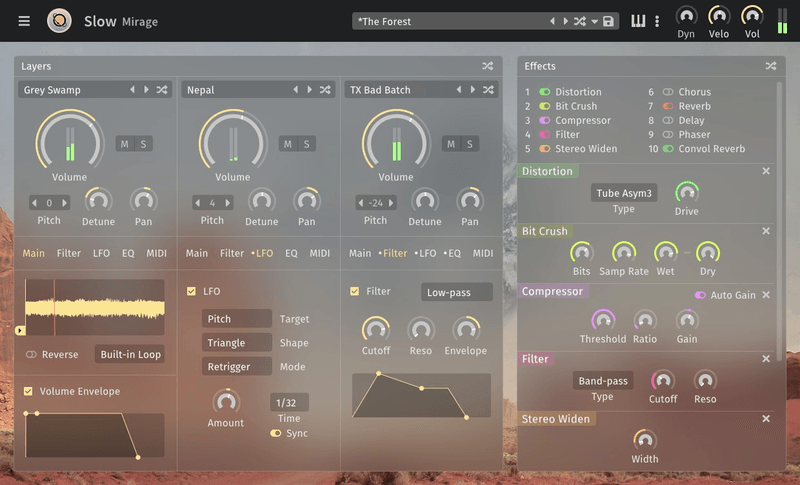Screen dimensions: 800x485
Task: Randomize the Effects panel with shuffle icon
Action: (770, 66)
